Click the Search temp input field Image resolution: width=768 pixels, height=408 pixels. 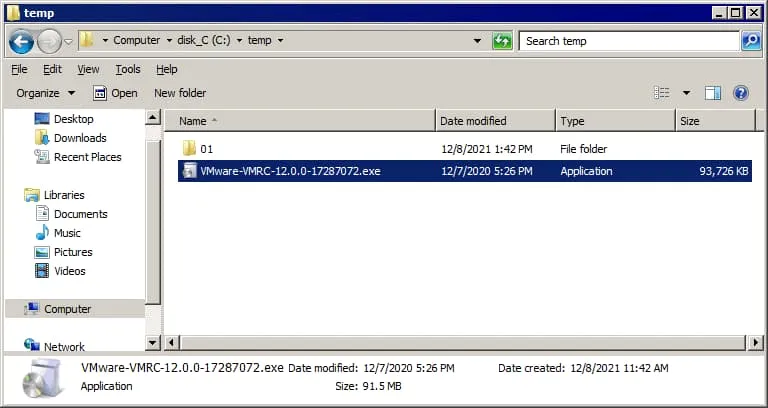click(629, 41)
